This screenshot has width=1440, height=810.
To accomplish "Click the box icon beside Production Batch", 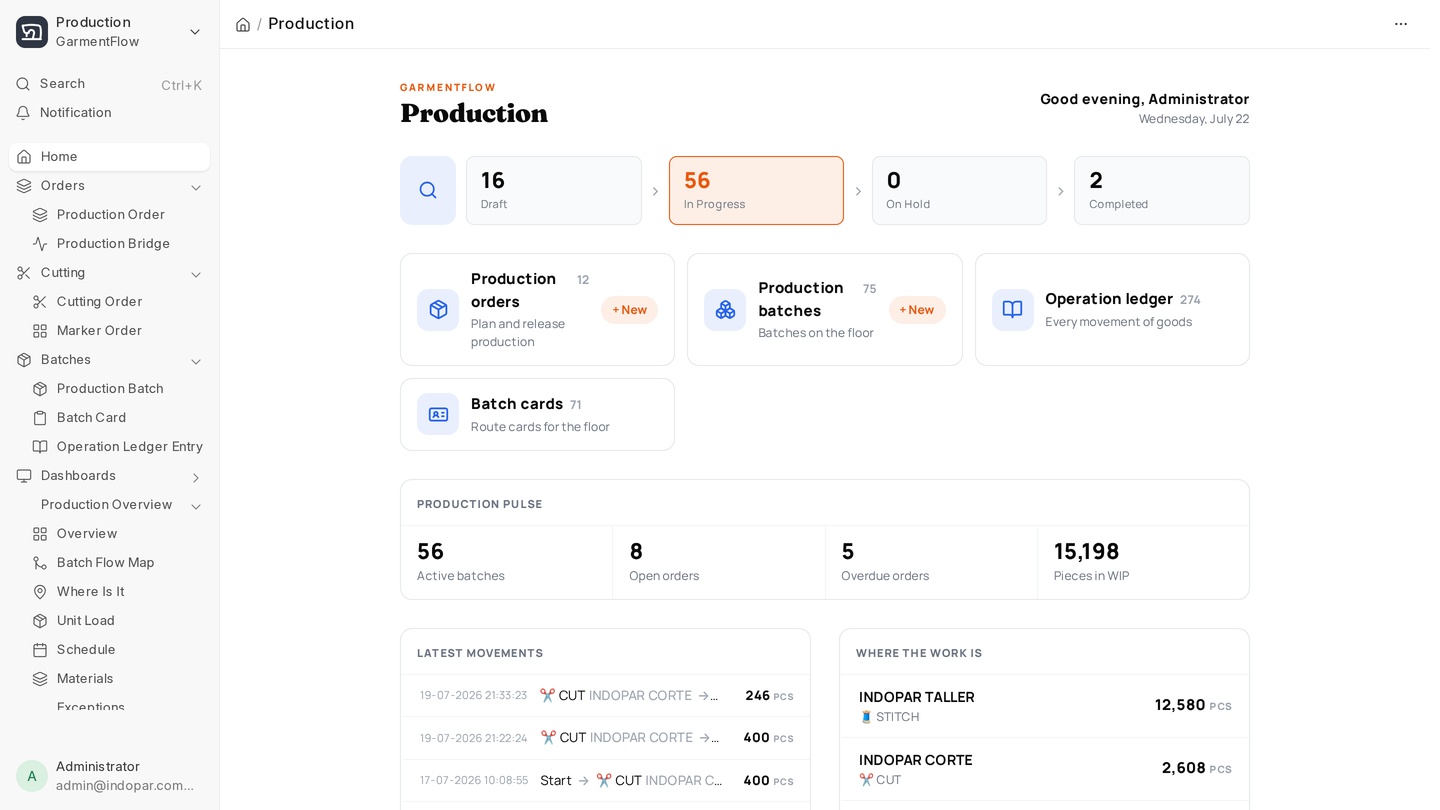I will [40, 389].
